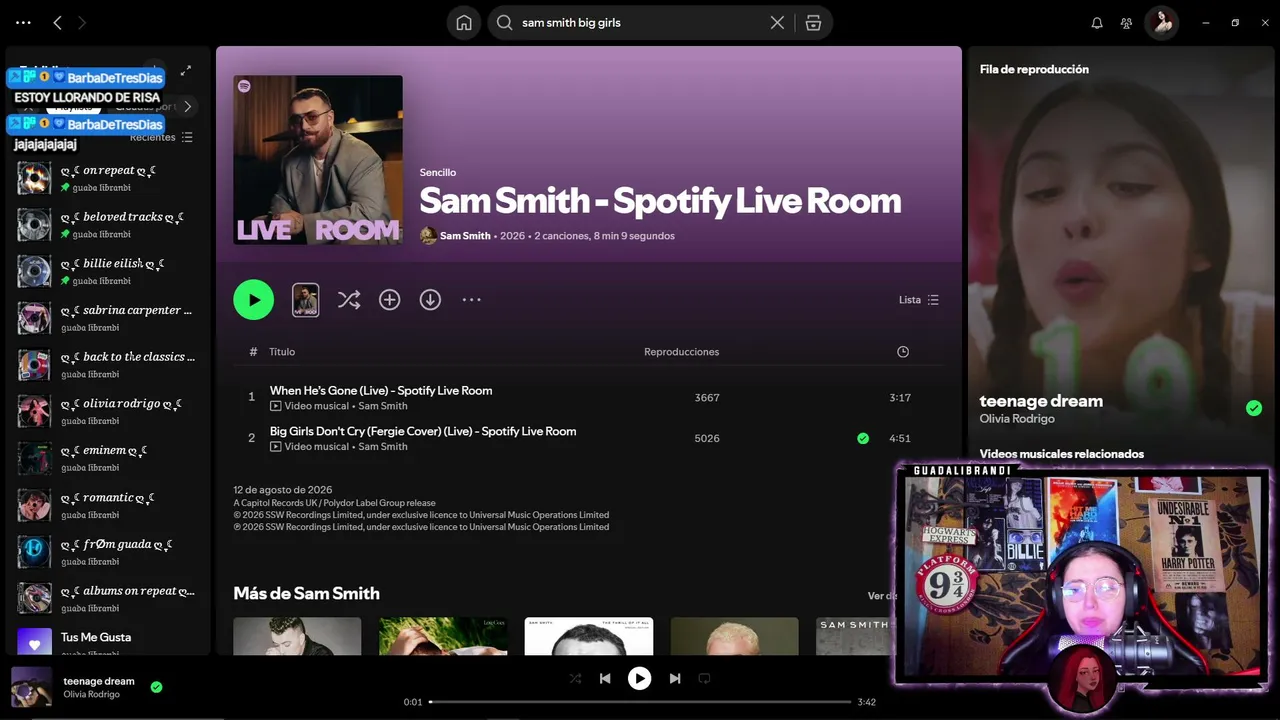Open the 'frØm guada' playlist
Viewport: 1280px width, 720px height.
[108, 552]
